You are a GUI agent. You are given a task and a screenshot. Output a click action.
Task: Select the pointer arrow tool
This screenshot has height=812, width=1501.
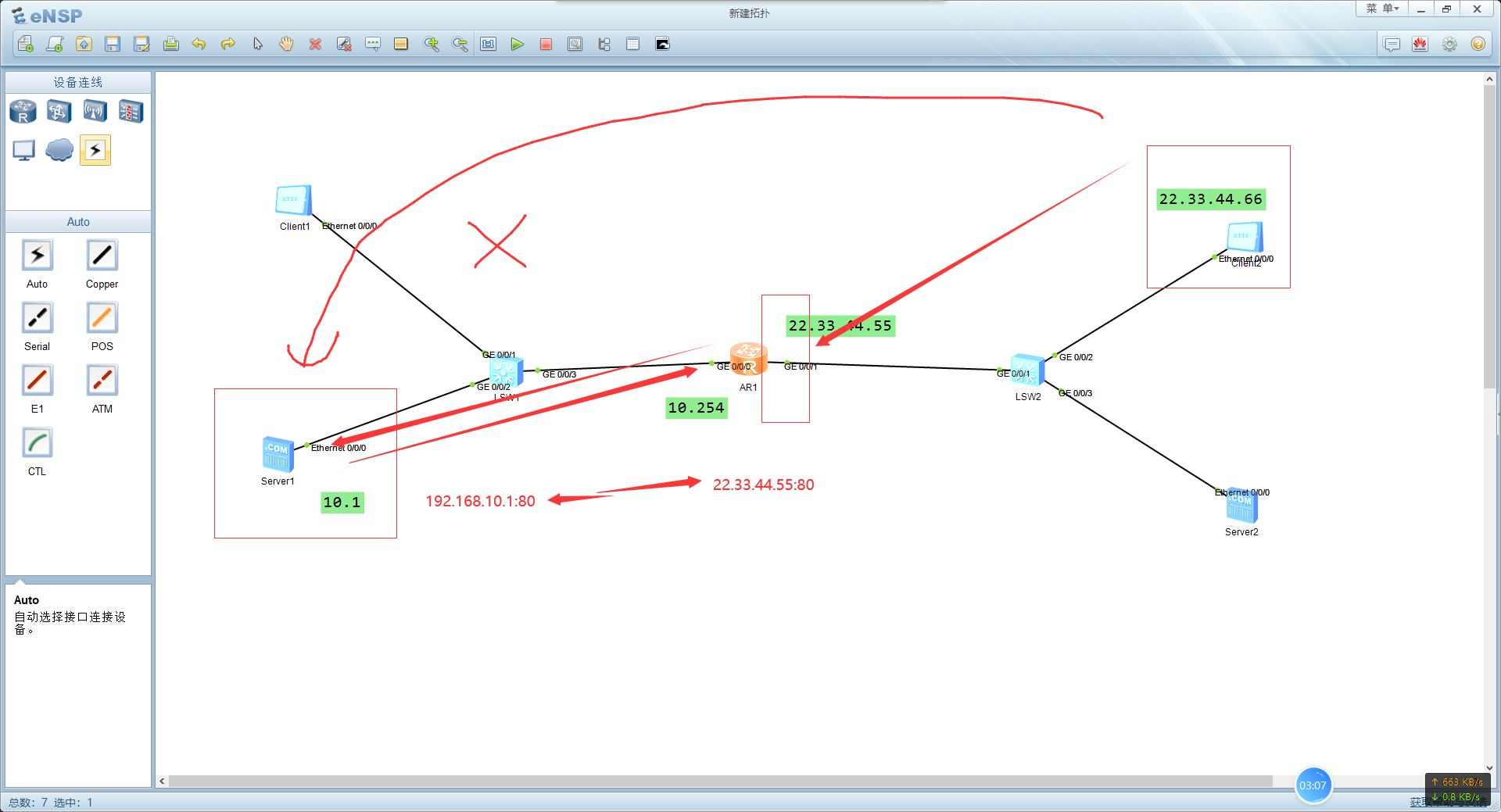pyautogui.click(x=257, y=44)
